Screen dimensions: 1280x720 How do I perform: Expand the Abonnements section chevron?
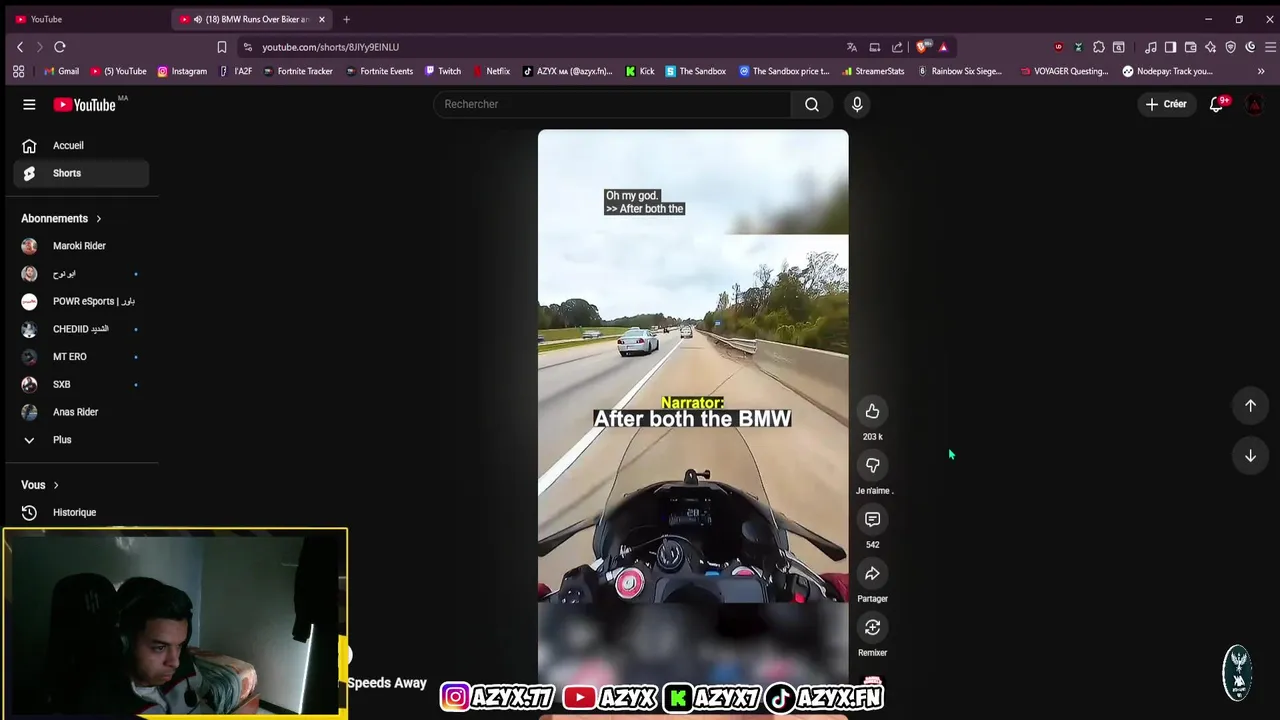click(98, 218)
